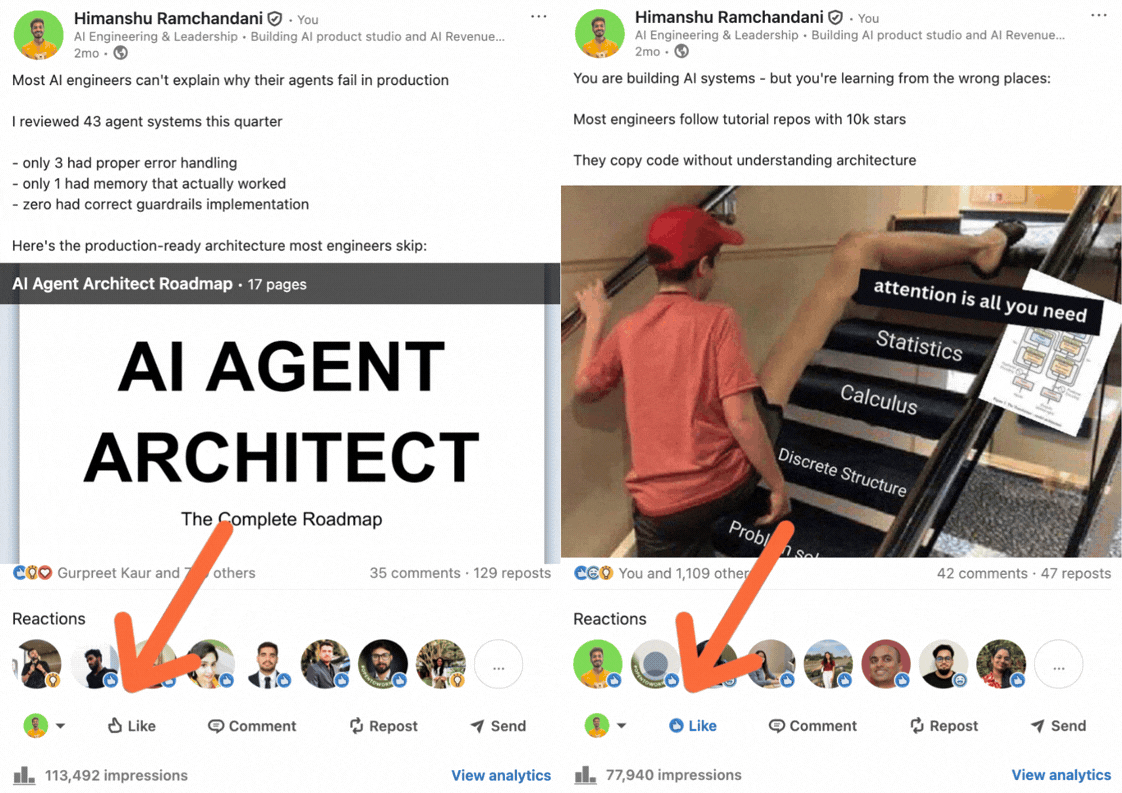
Task: Click Comment on the left post
Action: pyautogui.click(x=252, y=726)
